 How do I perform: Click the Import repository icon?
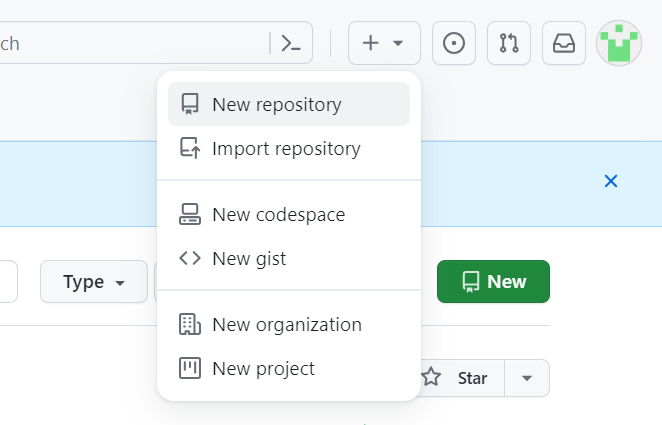click(190, 149)
